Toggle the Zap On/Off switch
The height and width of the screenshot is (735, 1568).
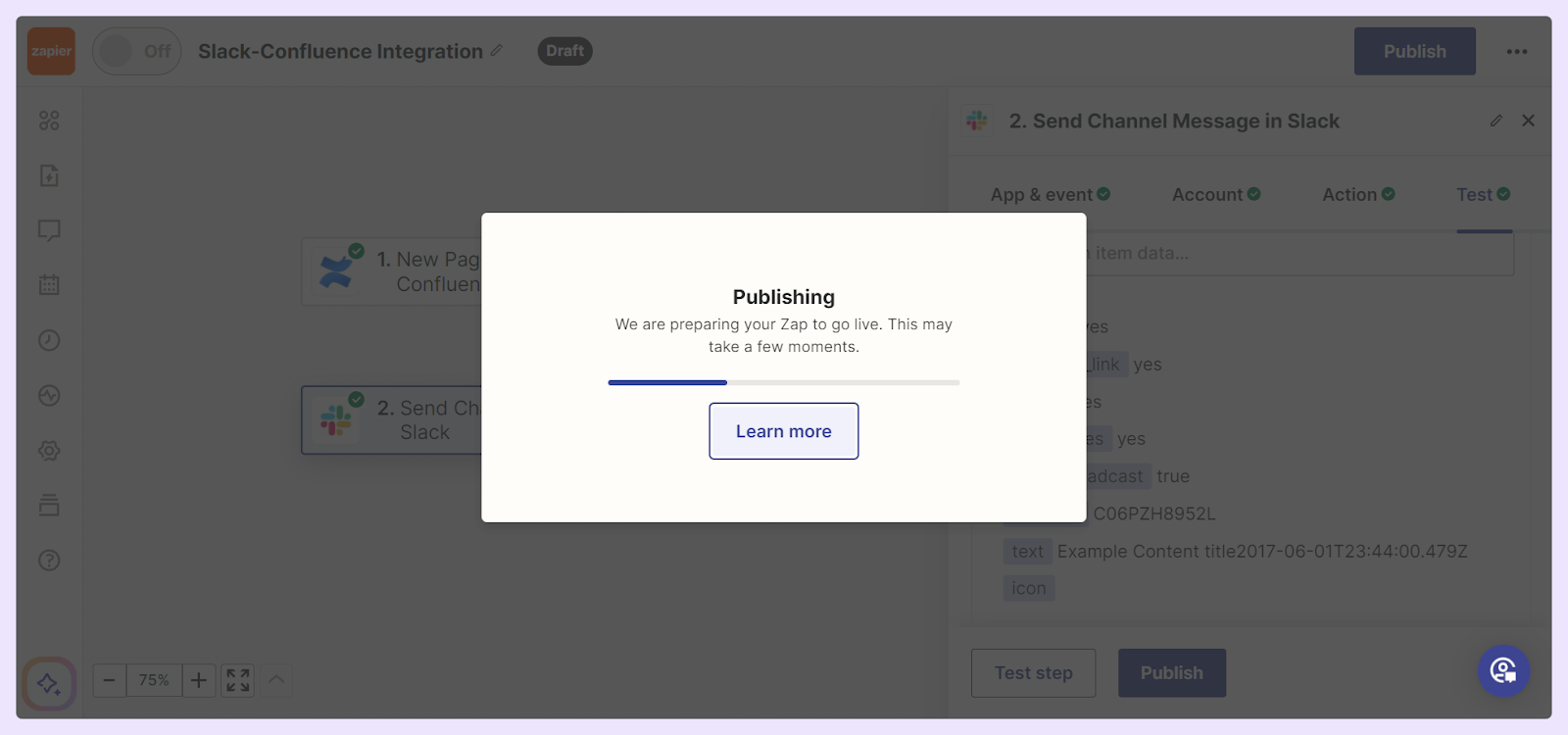tap(136, 51)
